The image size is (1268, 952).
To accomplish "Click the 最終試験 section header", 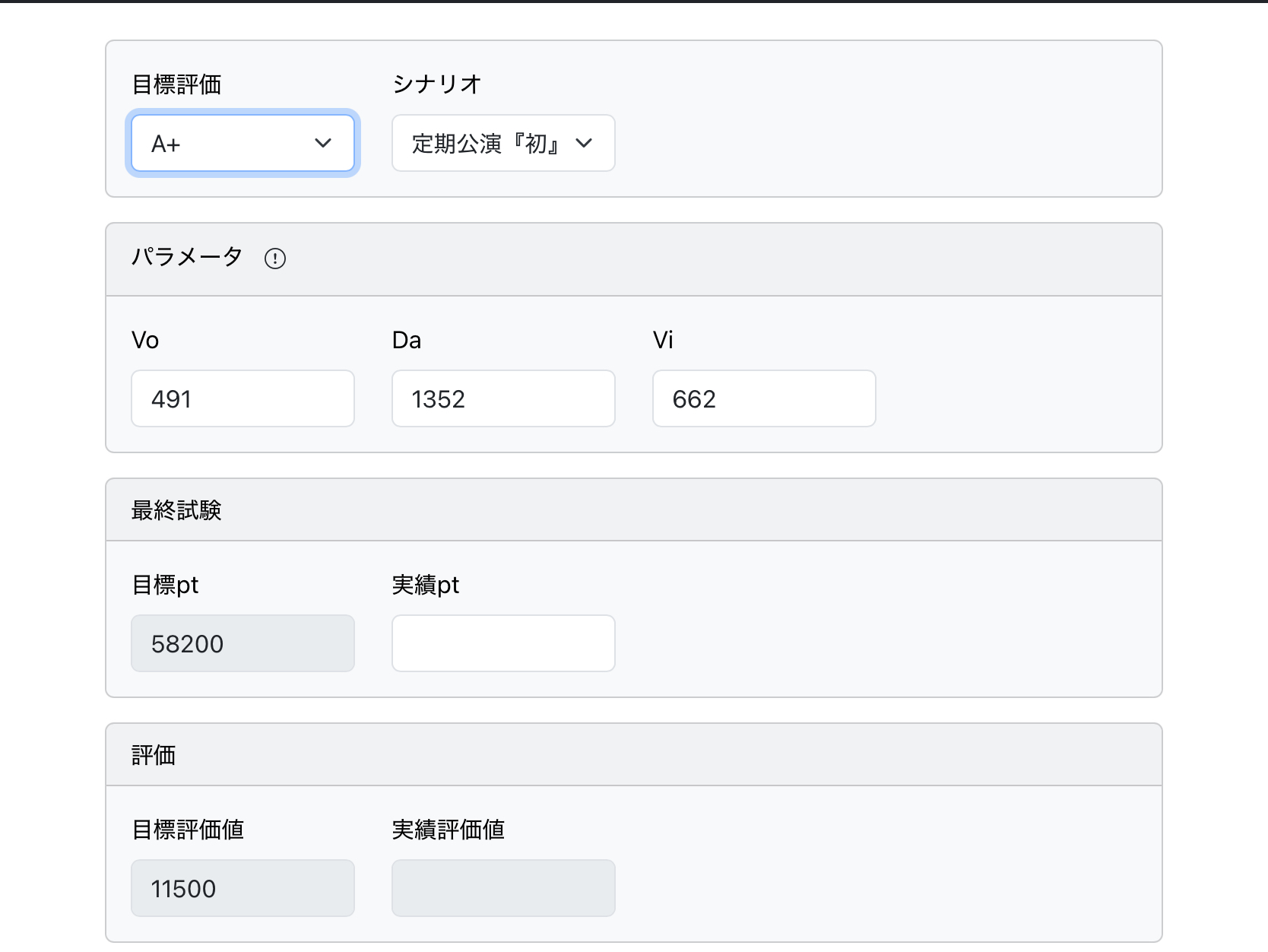I will tap(176, 510).
